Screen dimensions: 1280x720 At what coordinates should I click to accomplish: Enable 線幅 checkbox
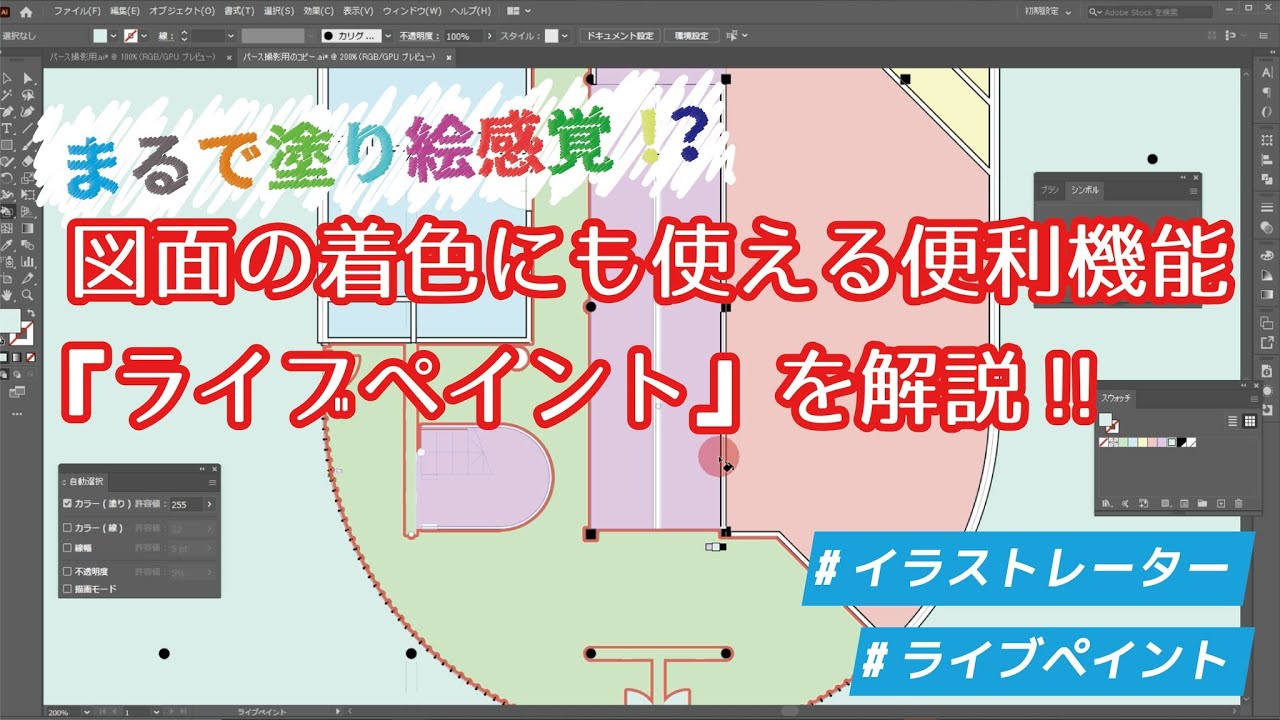coord(67,548)
